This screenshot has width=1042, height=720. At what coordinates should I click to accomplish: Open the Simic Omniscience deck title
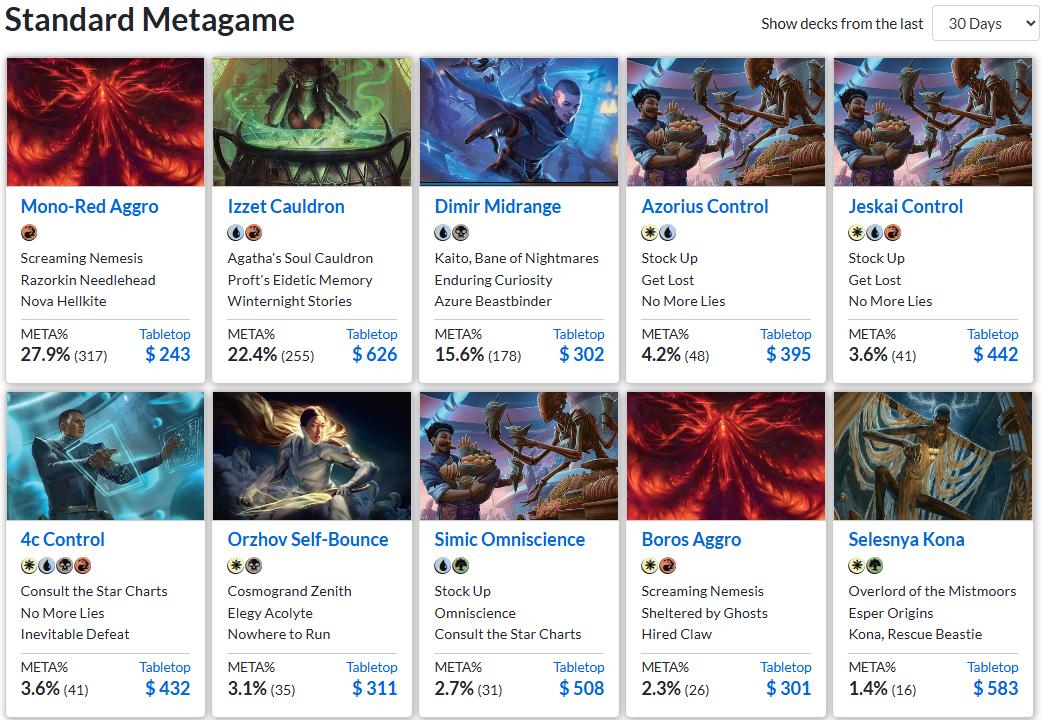click(x=509, y=540)
